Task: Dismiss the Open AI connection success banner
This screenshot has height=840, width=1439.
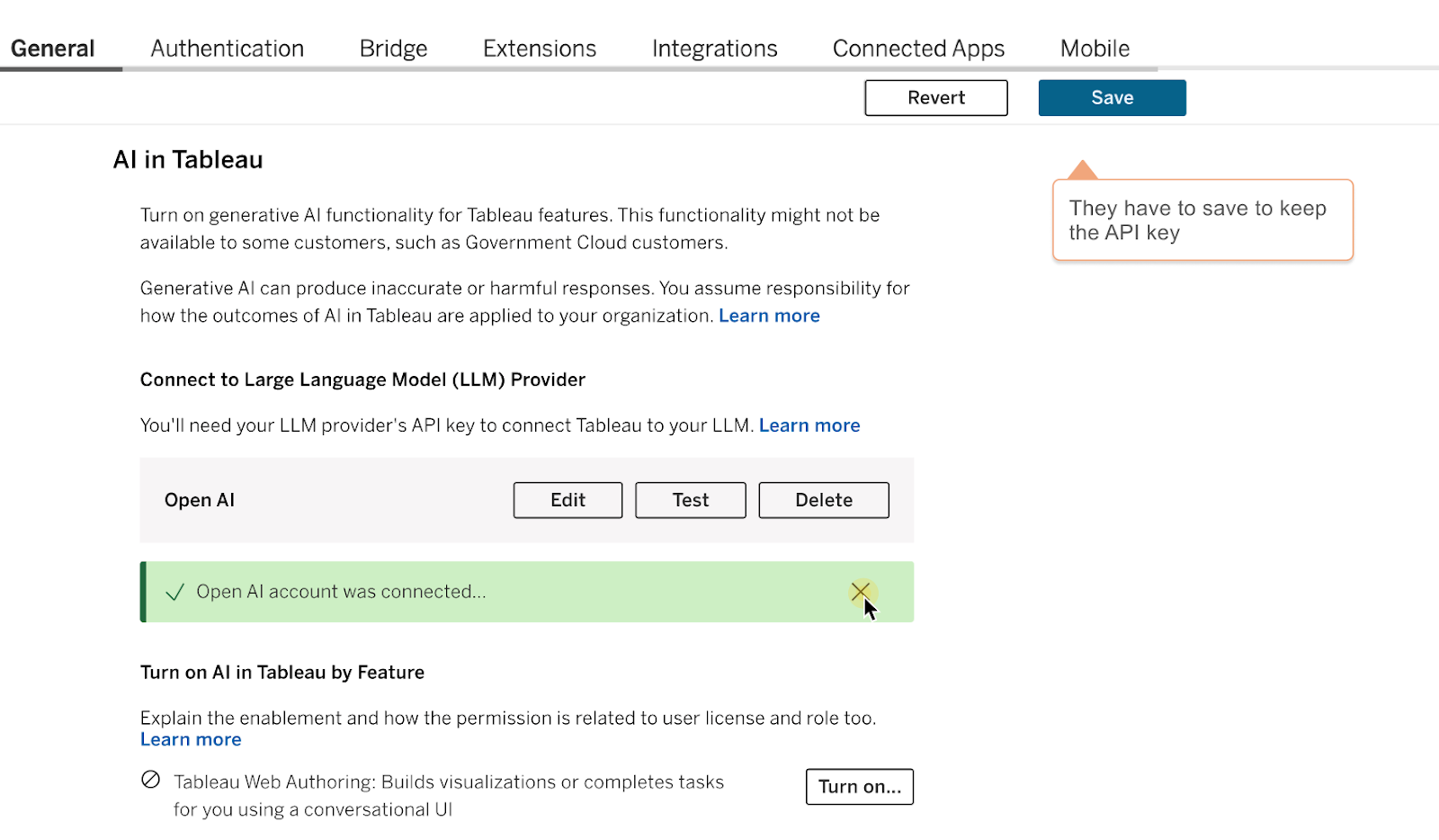Action: tap(861, 591)
